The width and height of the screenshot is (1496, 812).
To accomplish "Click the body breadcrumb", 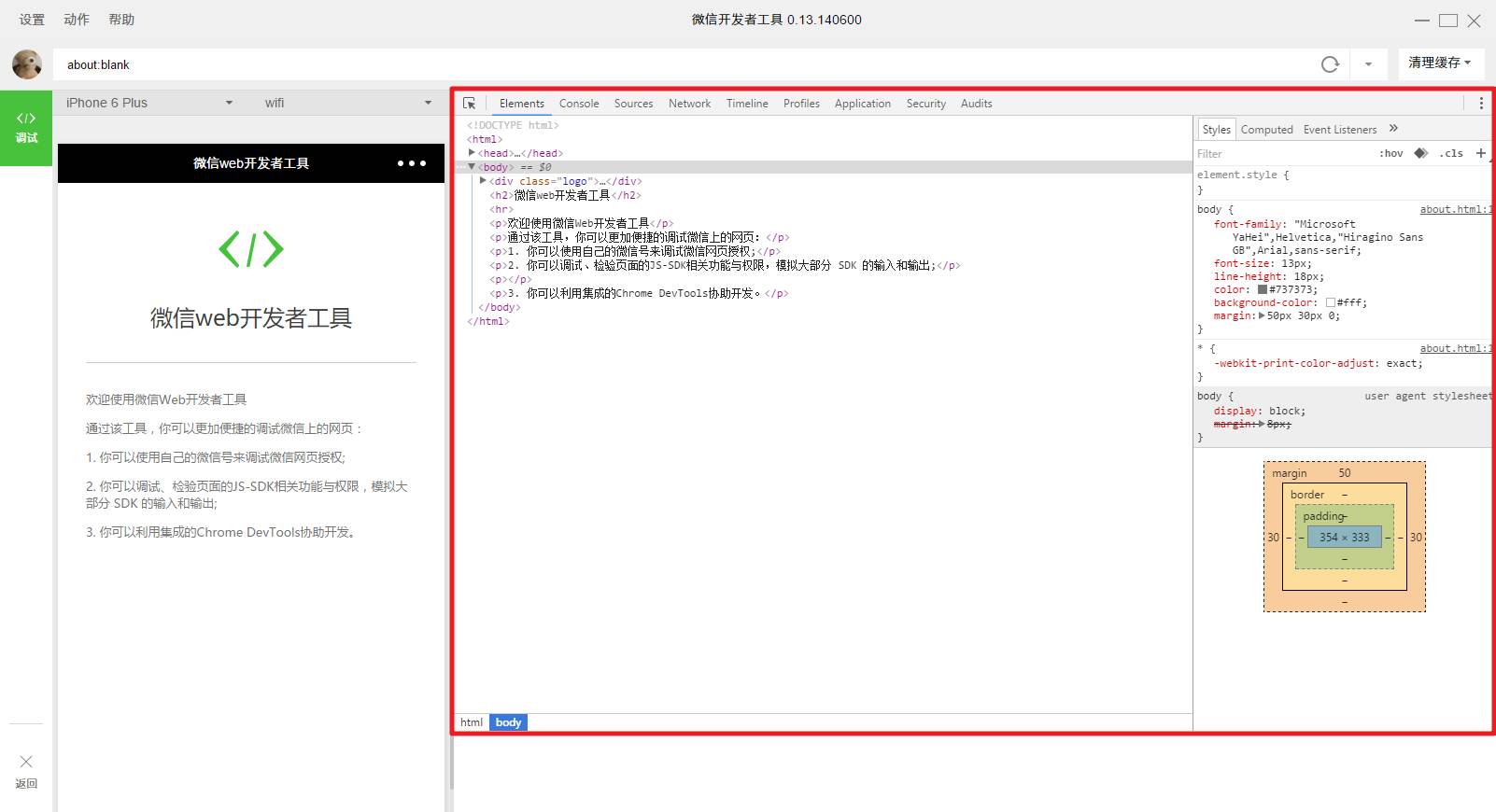I will point(508,722).
